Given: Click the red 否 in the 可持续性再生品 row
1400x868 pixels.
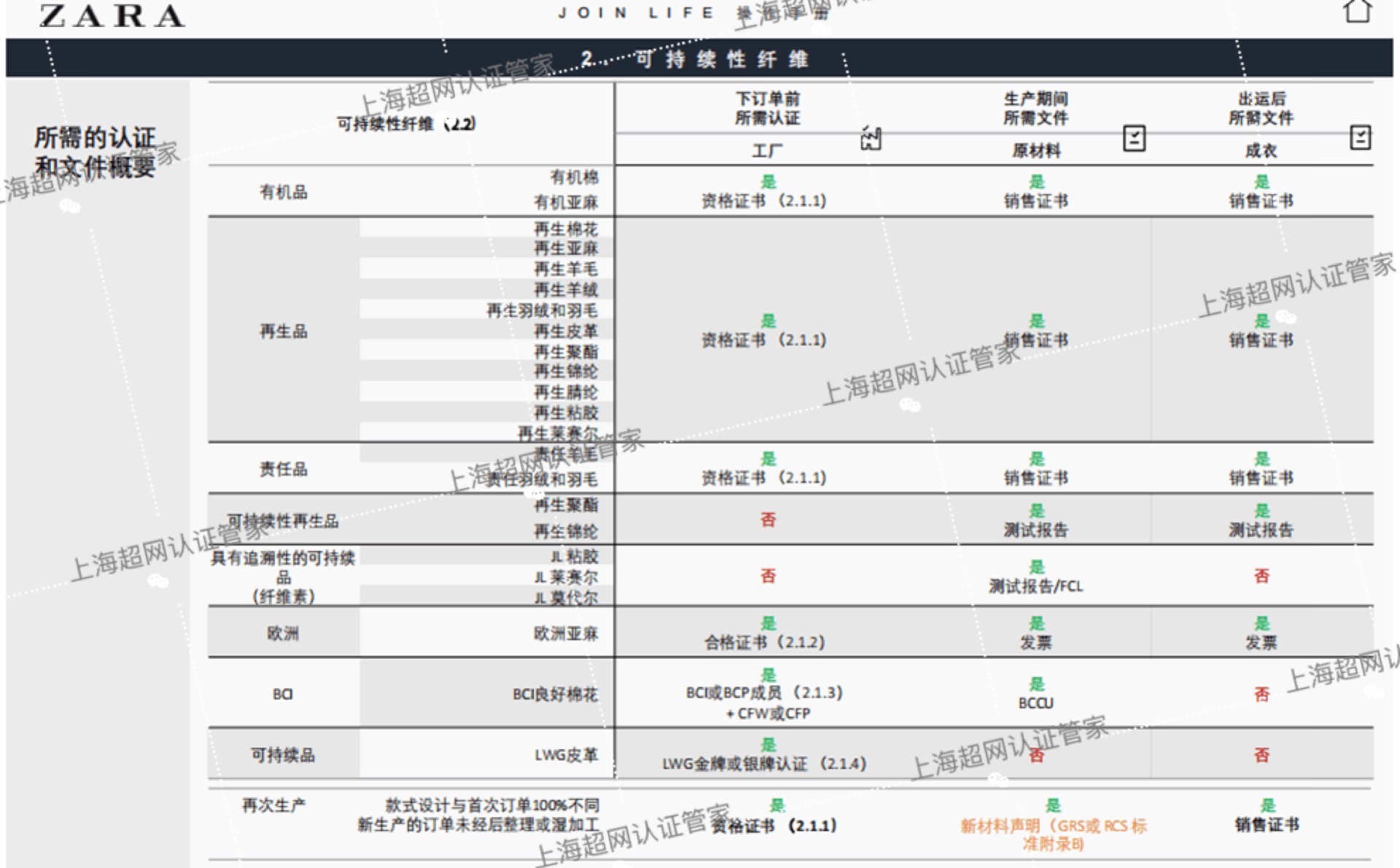Looking at the screenshot, I should click(x=768, y=520).
